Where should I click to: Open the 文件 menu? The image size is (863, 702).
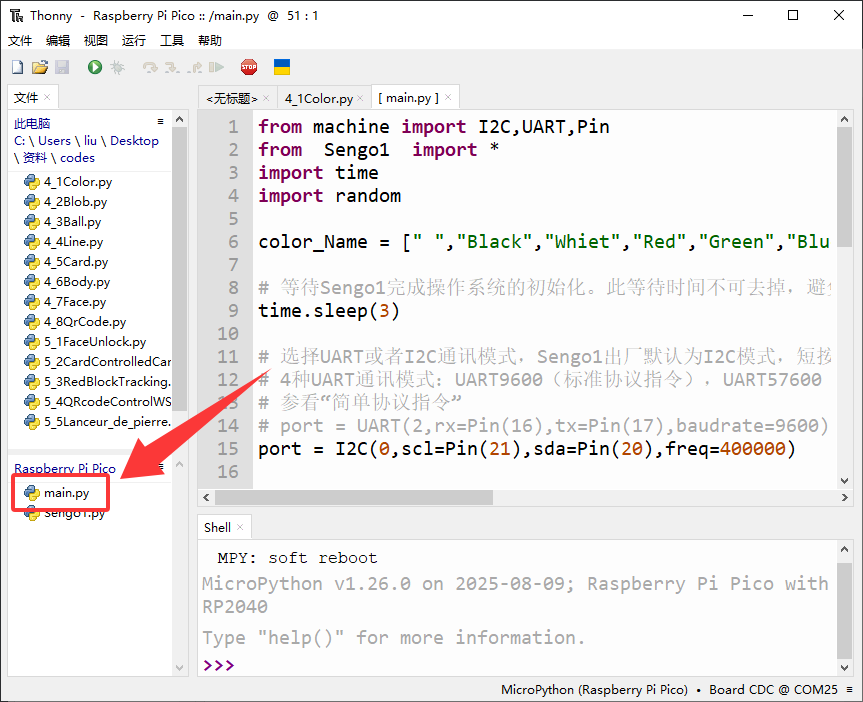tap(20, 41)
